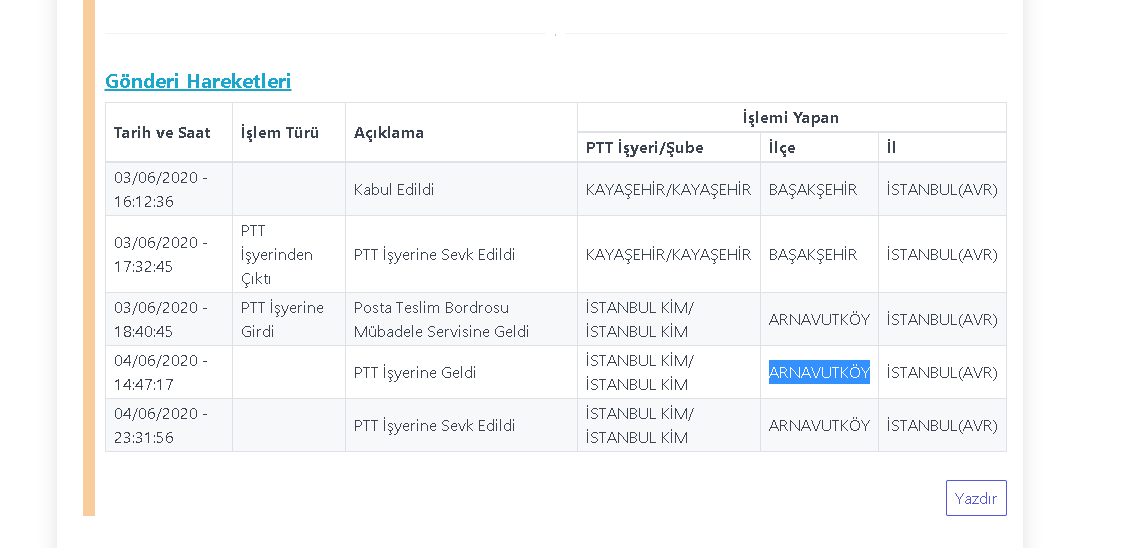Image resolution: width=1125 pixels, height=548 pixels.
Task: Click the Posta Teslim Bordrosu description cell
Action: (441, 319)
